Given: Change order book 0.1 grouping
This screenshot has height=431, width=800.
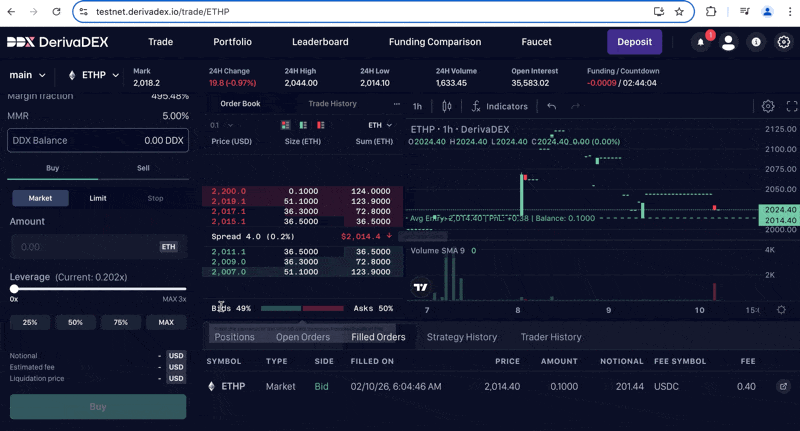Looking at the screenshot, I should [x=221, y=125].
